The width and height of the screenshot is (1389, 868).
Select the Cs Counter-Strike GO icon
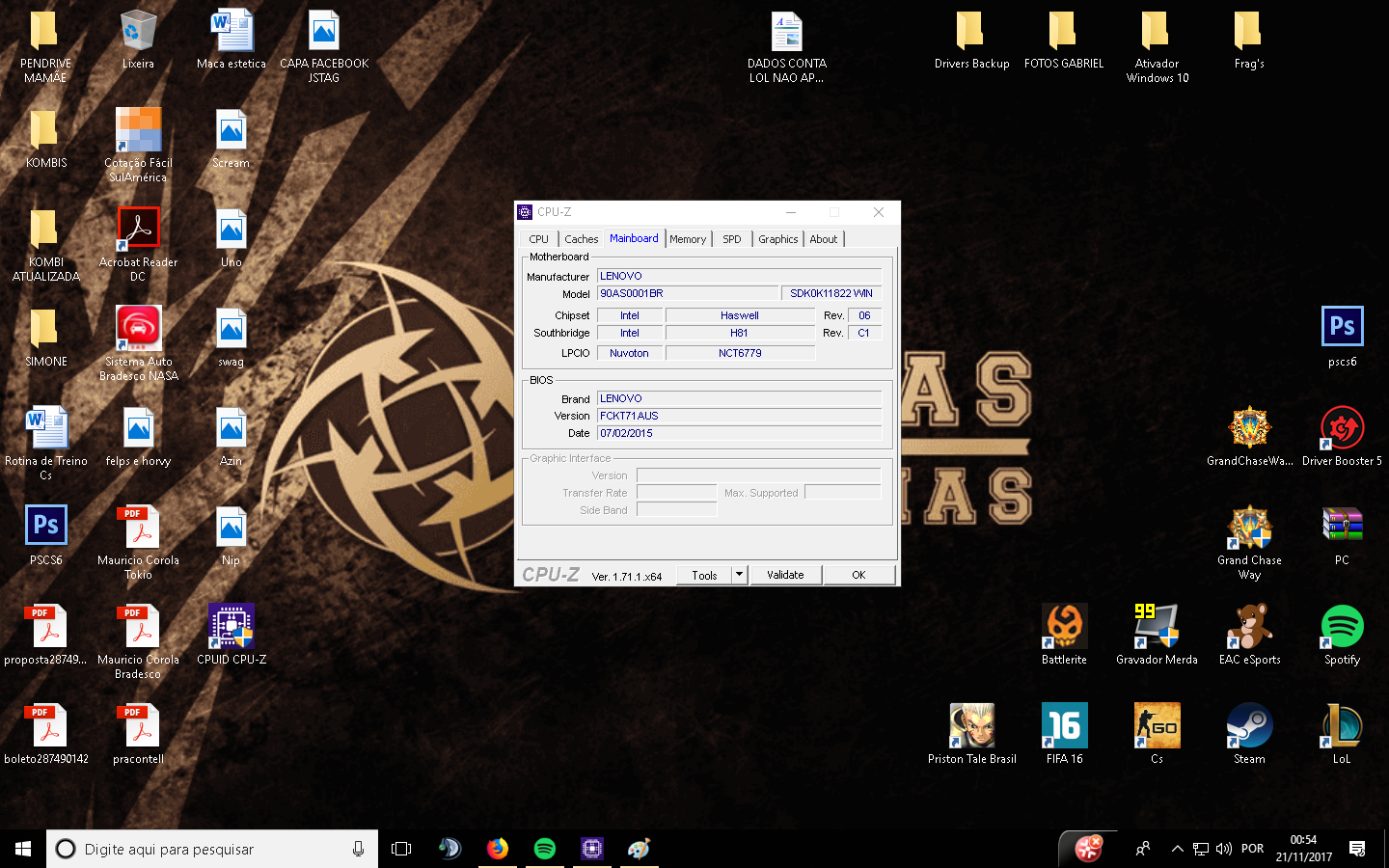[x=1157, y=735]
